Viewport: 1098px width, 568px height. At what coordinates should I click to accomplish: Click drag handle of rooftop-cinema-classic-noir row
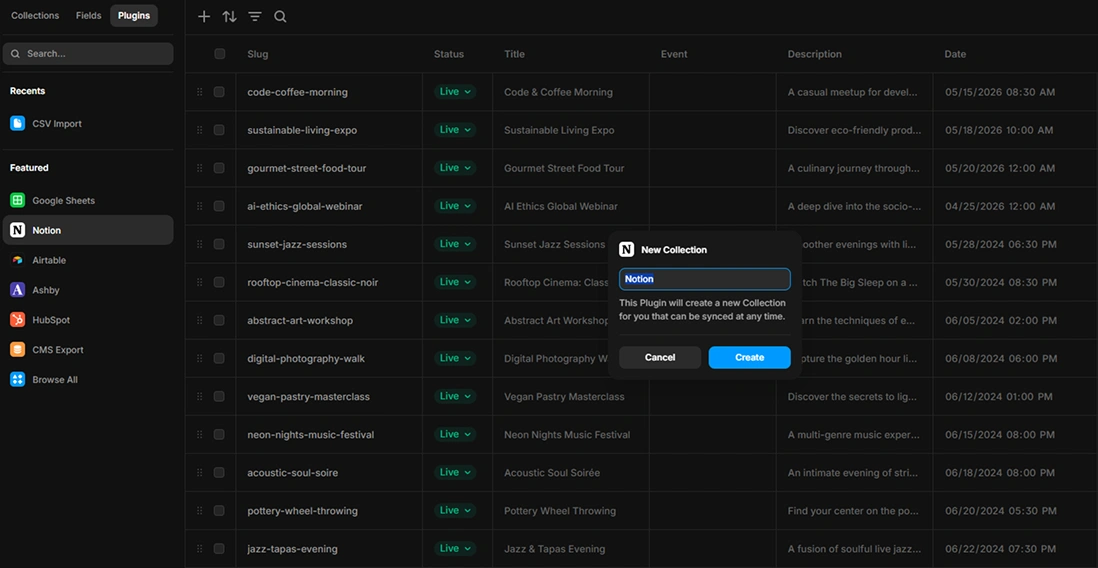pos(200,282)
